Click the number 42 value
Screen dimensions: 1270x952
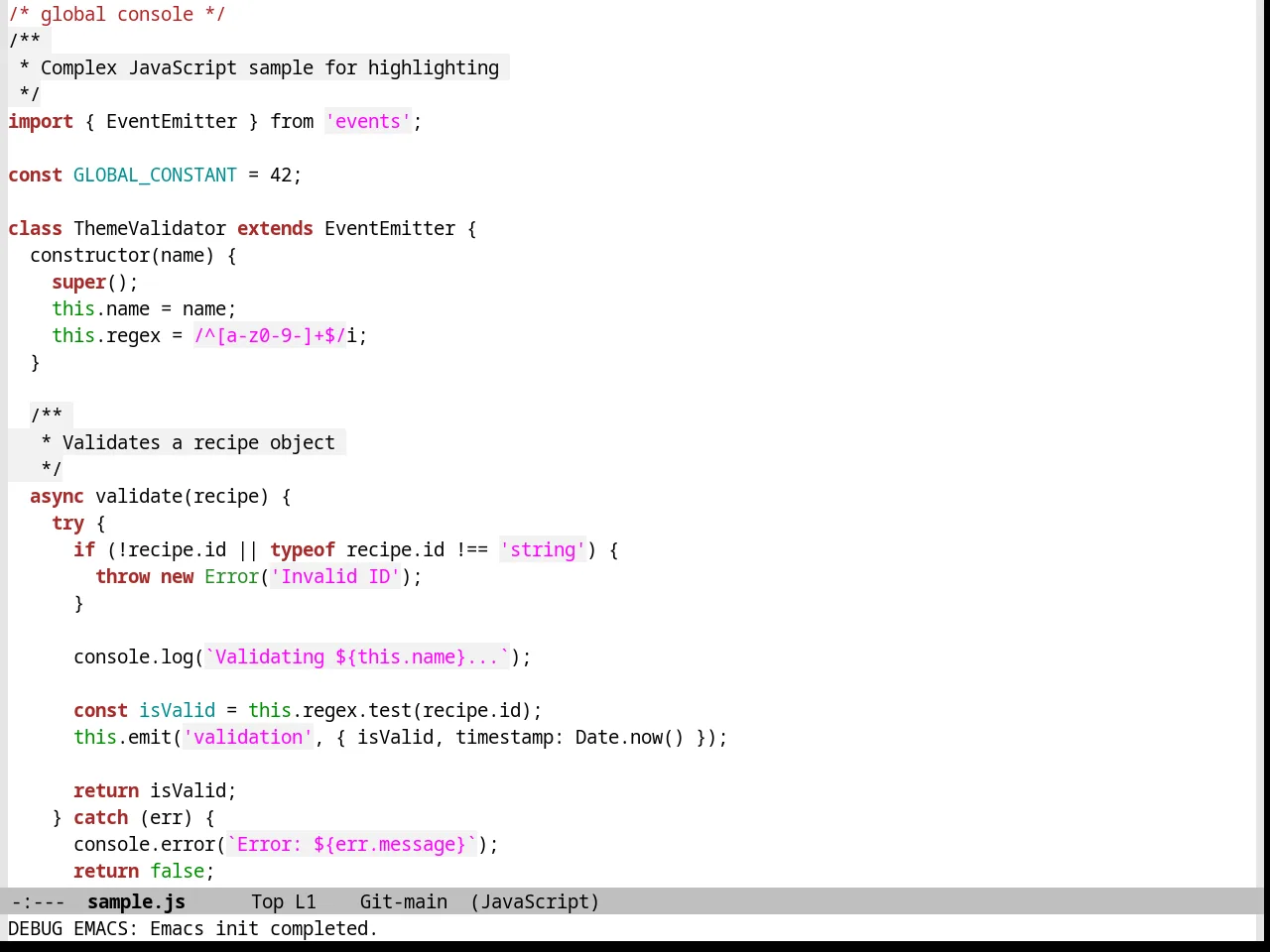pyautogui.click(x=281, y=175)
